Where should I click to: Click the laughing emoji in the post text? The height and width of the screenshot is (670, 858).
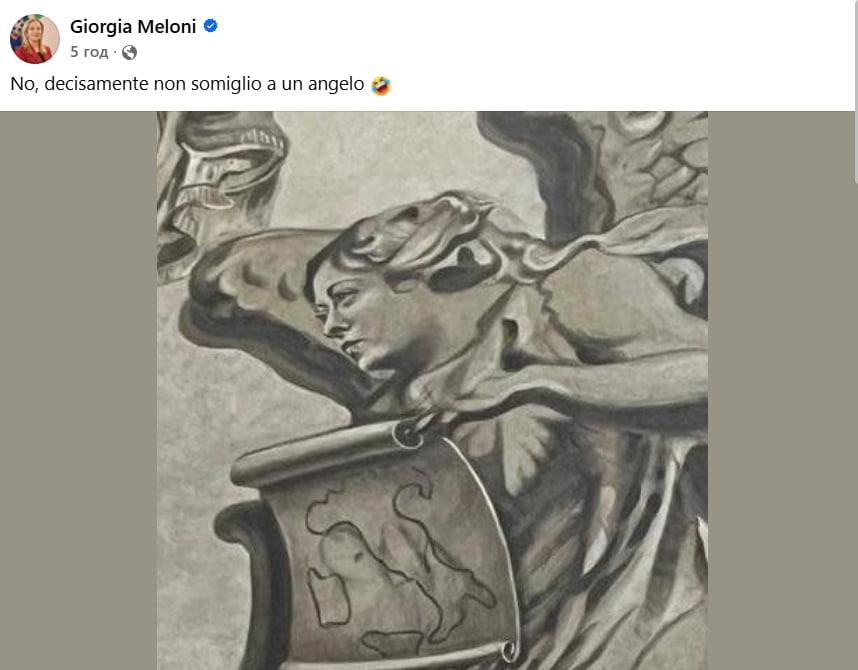380,86
